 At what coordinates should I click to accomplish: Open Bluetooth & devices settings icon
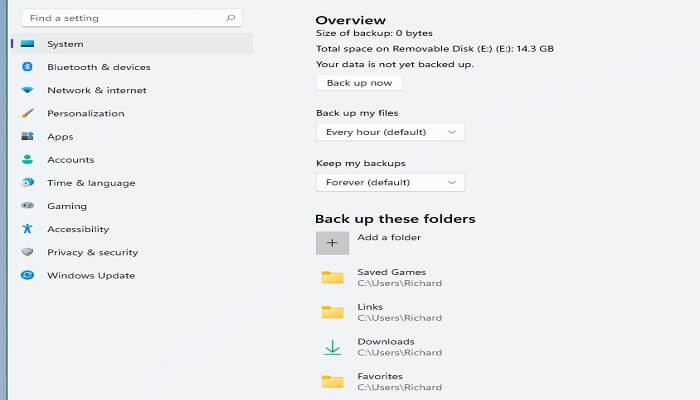click(28, 67)
